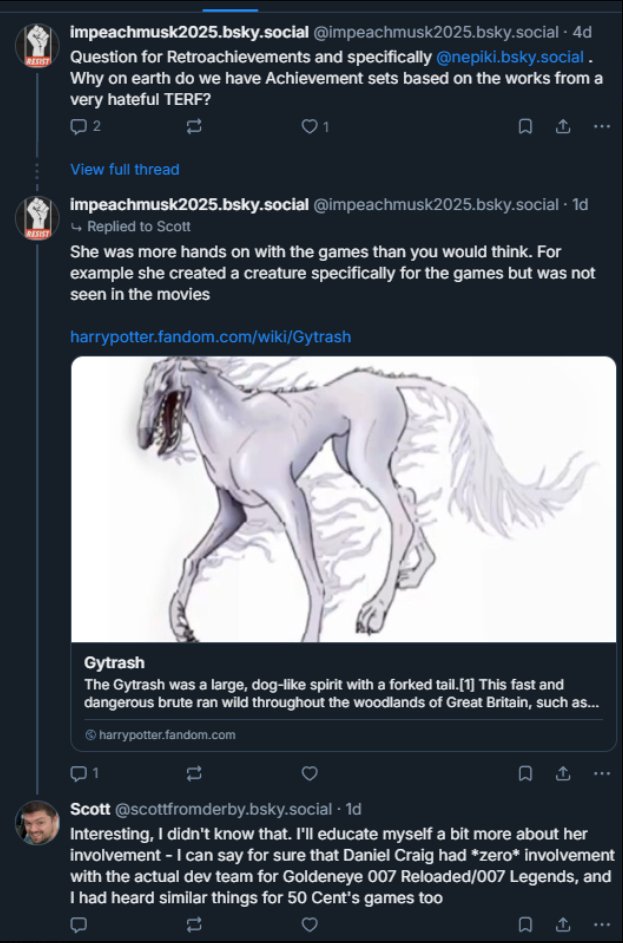
Task: Open @nepiki.bsky.social mention
Action: (x=509, y=57)
